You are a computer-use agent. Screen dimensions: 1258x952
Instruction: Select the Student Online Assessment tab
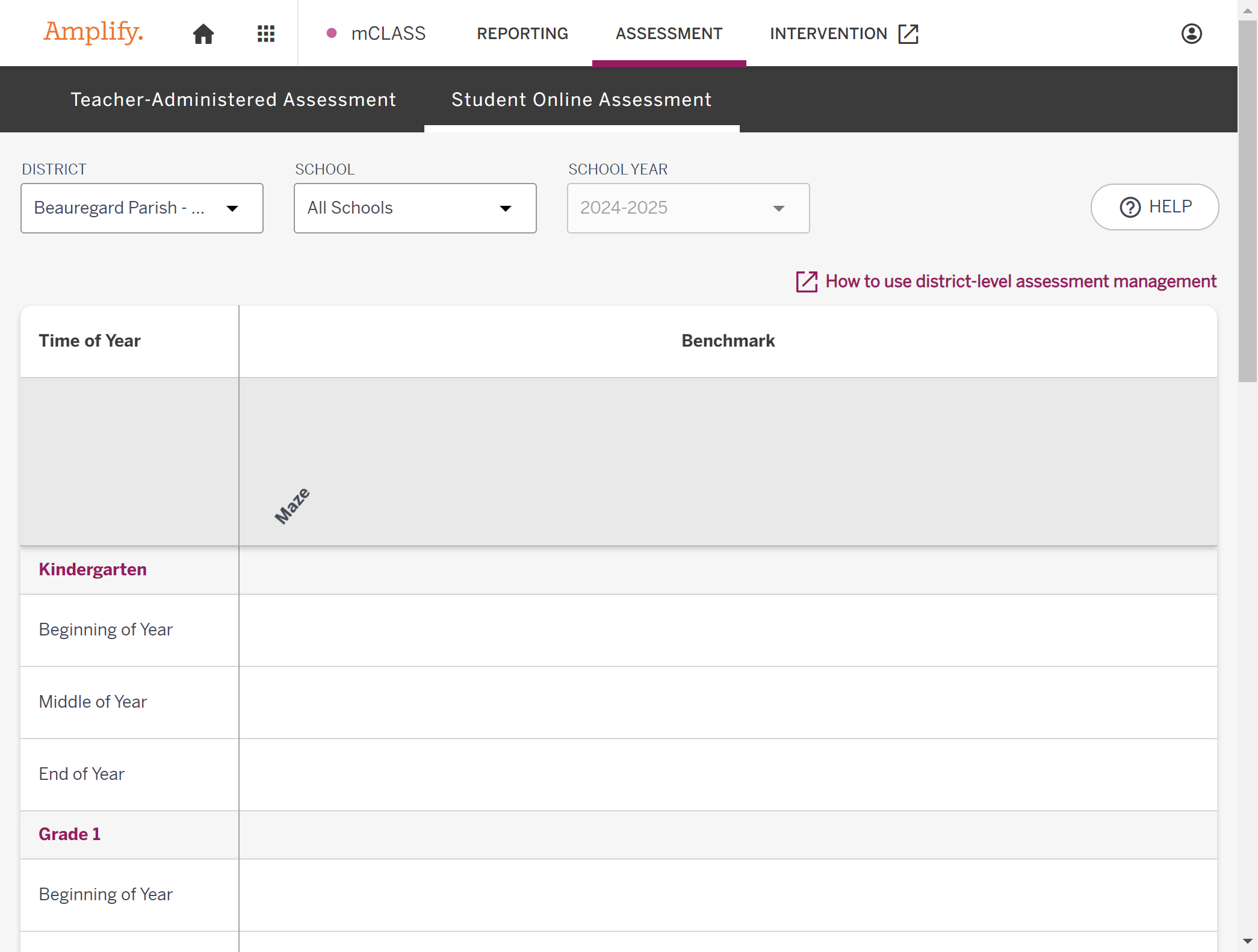click(x=581, y=99)
